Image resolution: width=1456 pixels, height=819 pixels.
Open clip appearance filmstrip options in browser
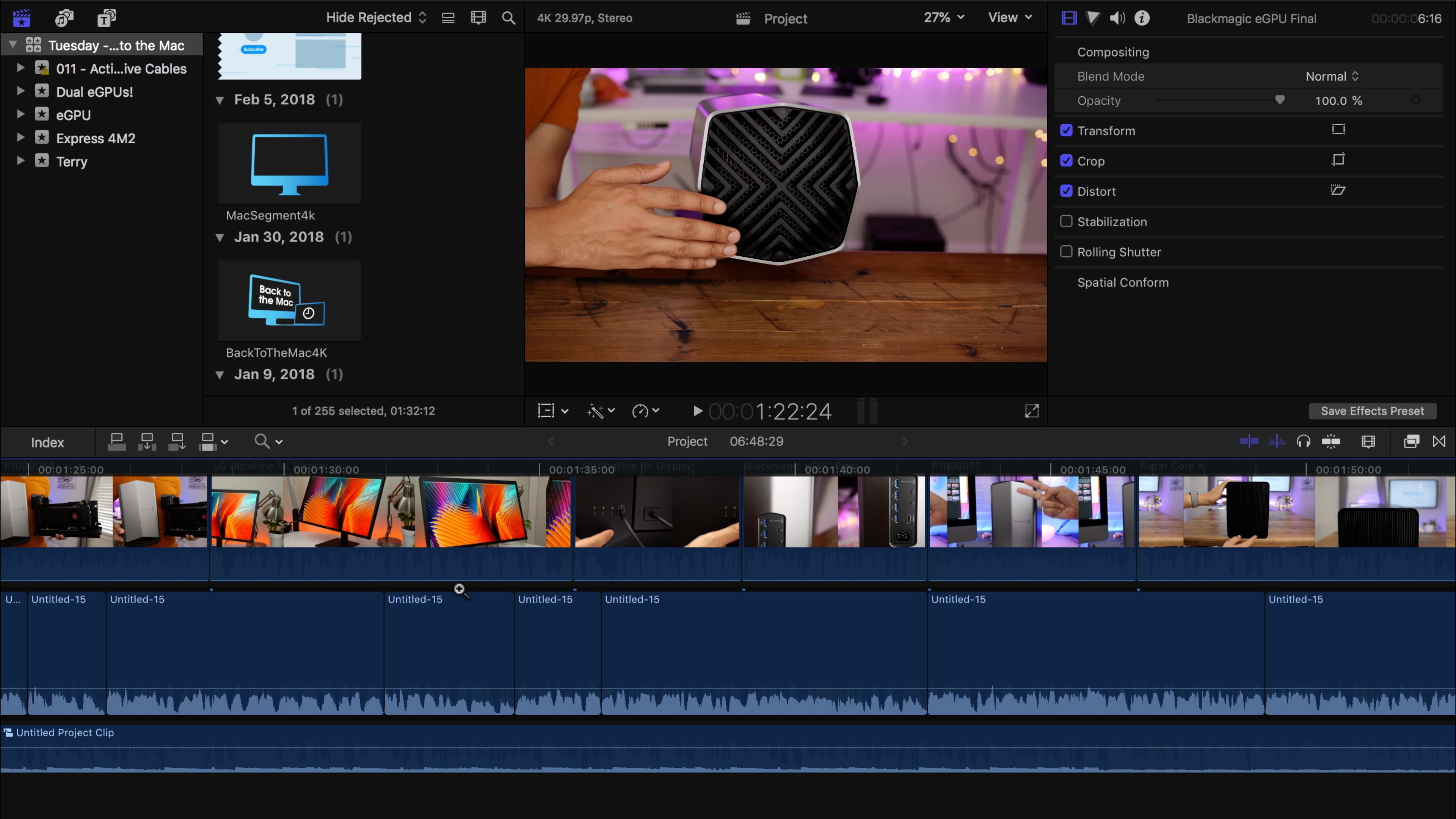[478, 18]
